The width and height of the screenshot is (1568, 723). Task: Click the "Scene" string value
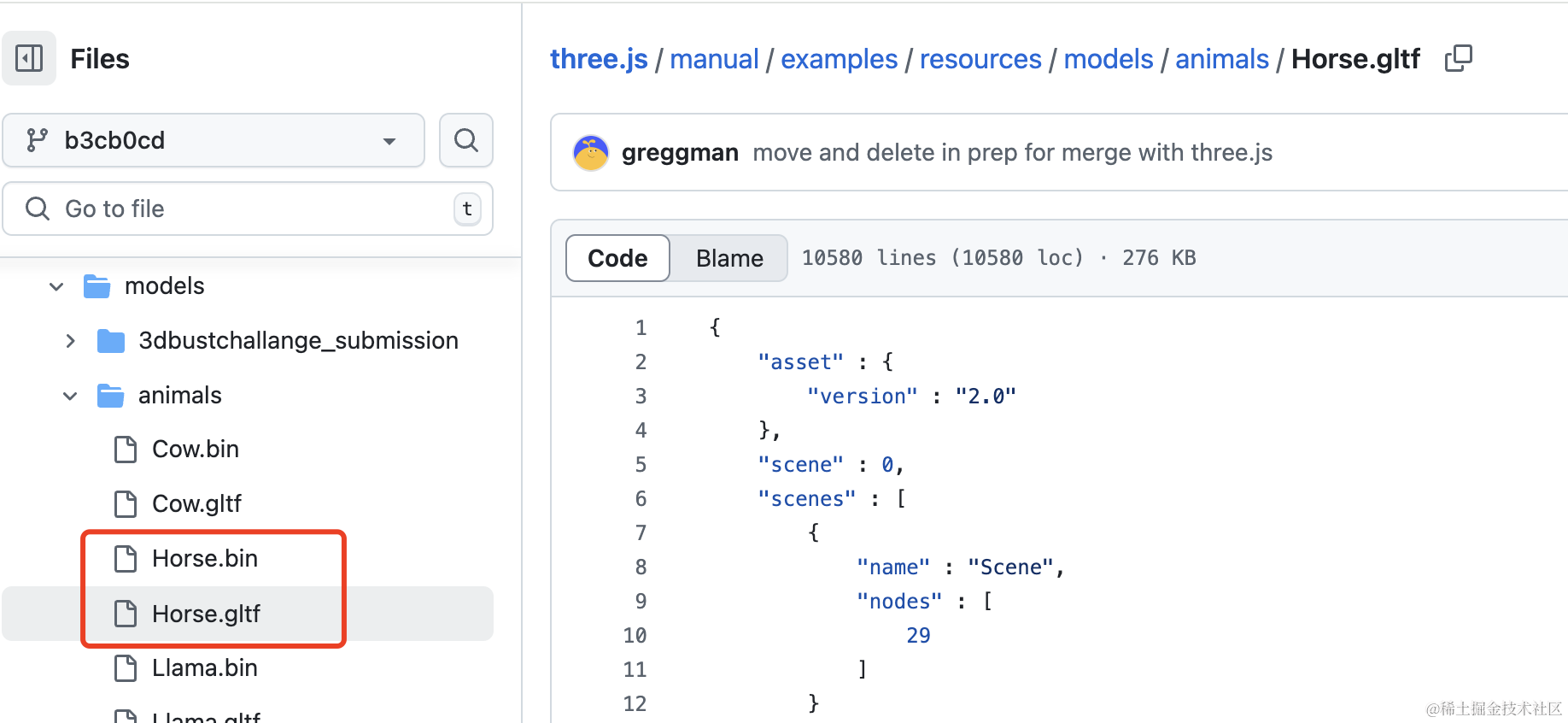pos(1010,567)
